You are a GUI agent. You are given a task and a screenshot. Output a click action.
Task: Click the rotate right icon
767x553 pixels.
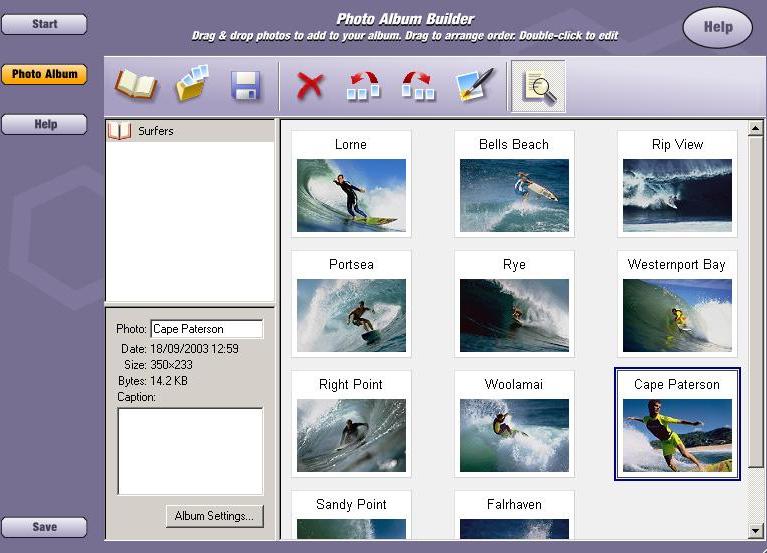click(418, 86)
